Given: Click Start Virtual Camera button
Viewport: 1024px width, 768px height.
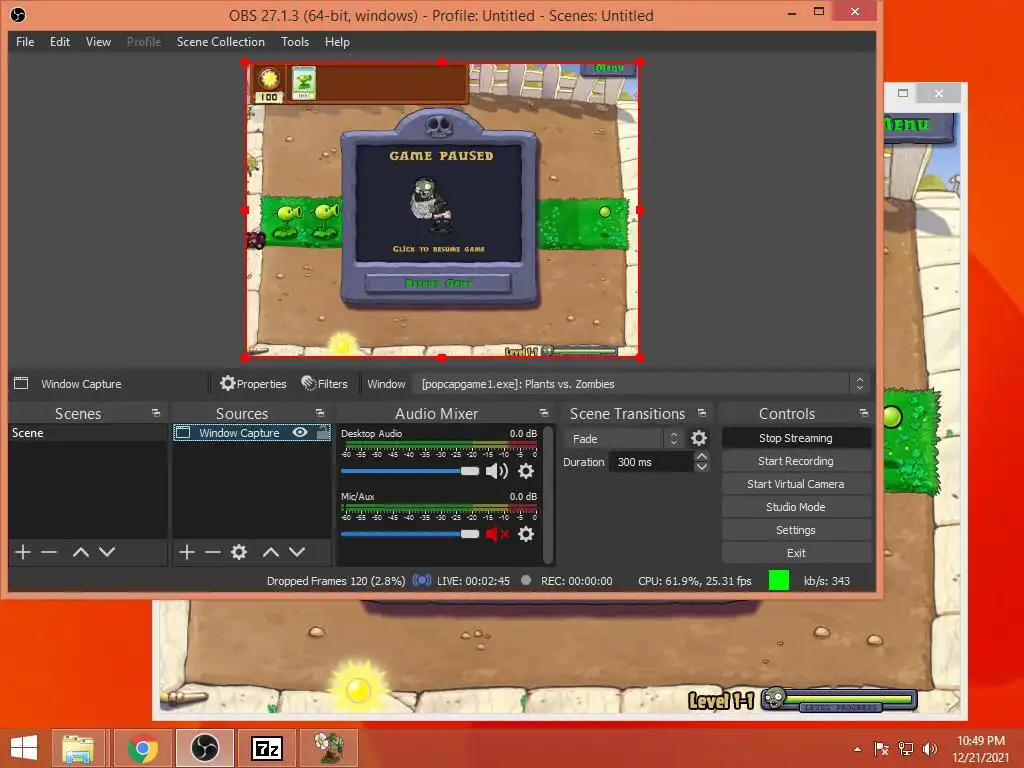Looking at the screenshot, I should [x=796, y=484].
